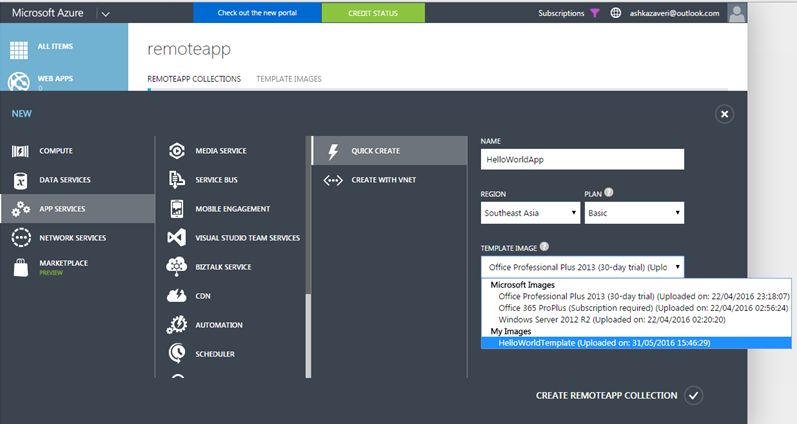
Task: Click All Items sidebar label
Action: 55,46
